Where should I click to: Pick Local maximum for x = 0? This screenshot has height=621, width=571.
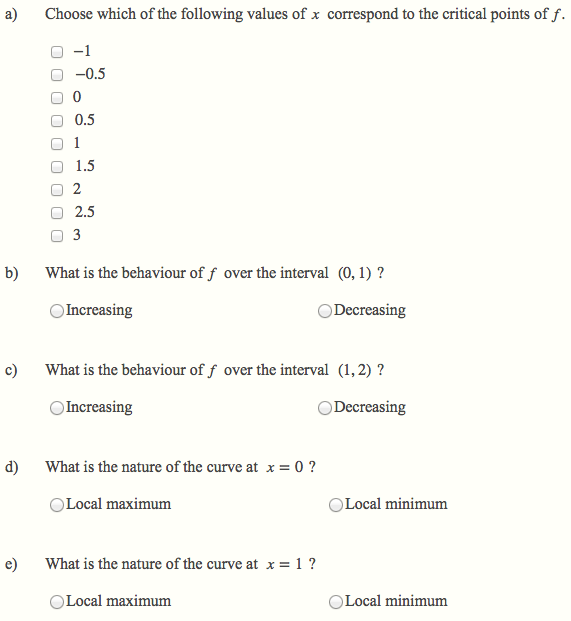(57, 505)
